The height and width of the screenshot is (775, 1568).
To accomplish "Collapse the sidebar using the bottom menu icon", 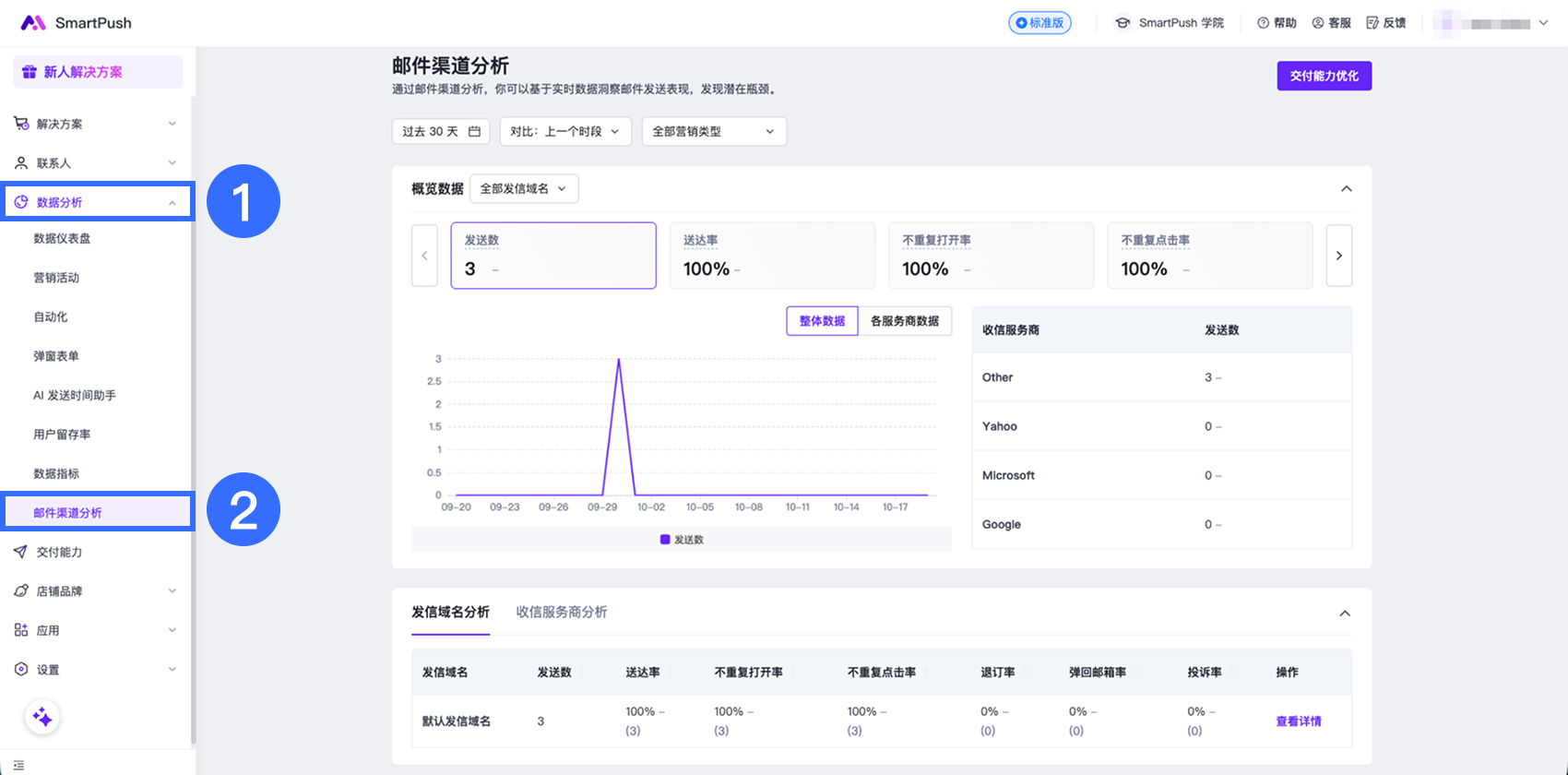I will point(18,765).
